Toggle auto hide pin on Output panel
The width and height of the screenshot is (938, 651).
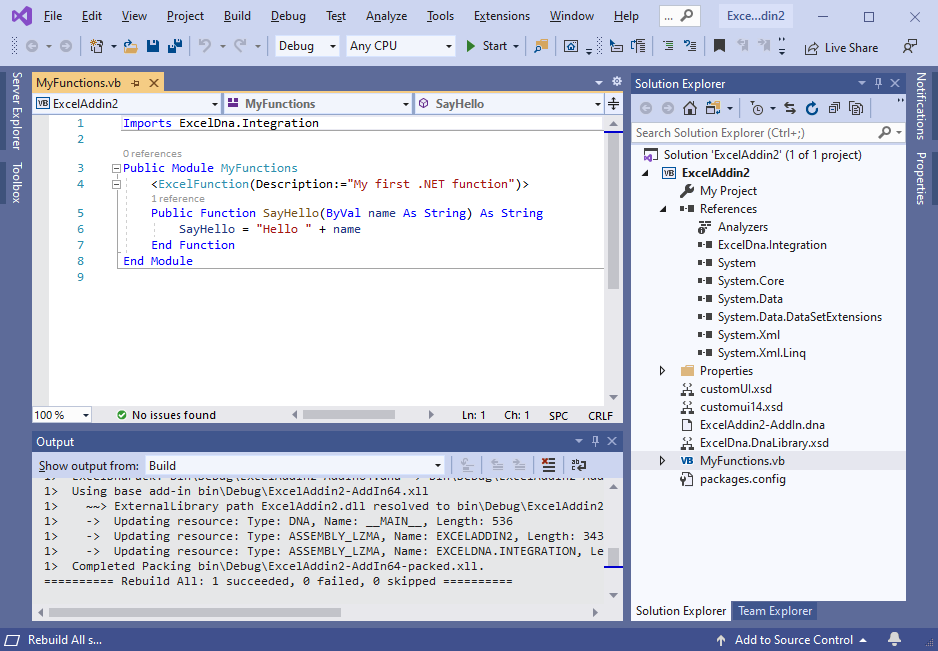point(595,441)
